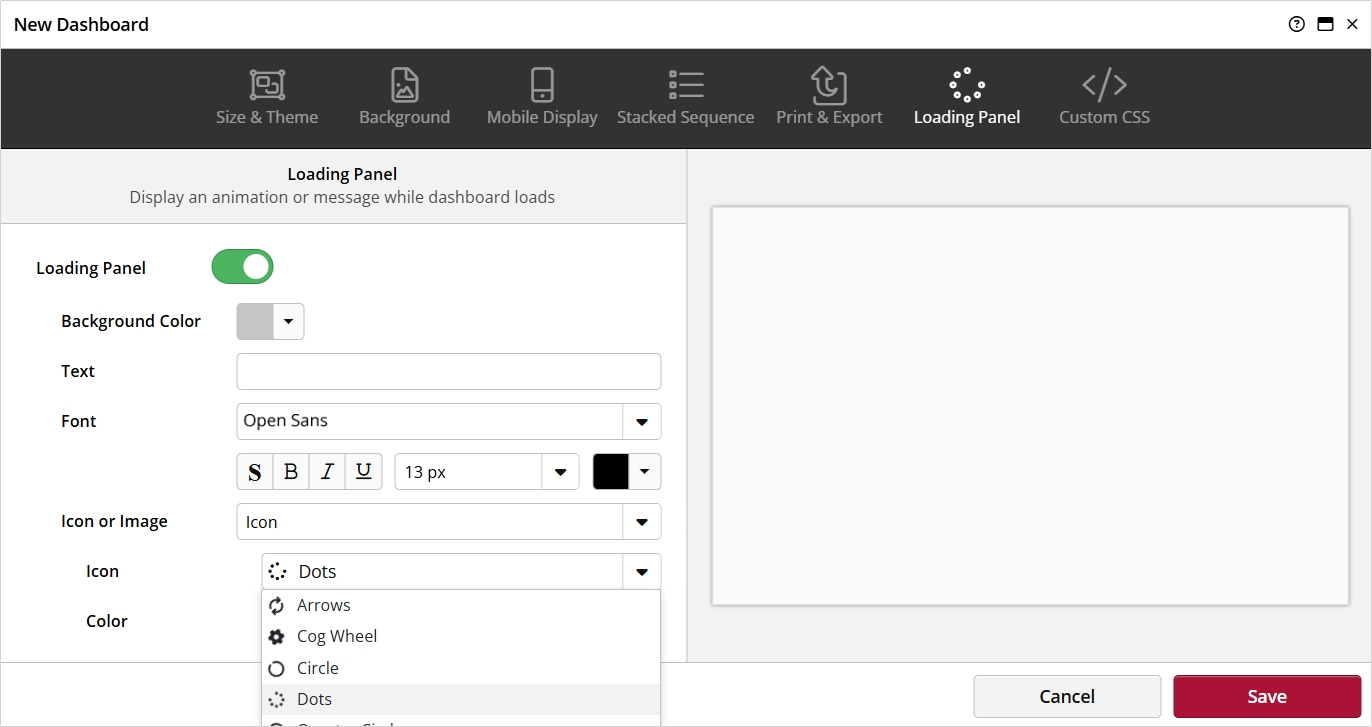Choose Cog Wheel from the icon list
This screenshot has height=727, width=1372.
pos(336,636)
